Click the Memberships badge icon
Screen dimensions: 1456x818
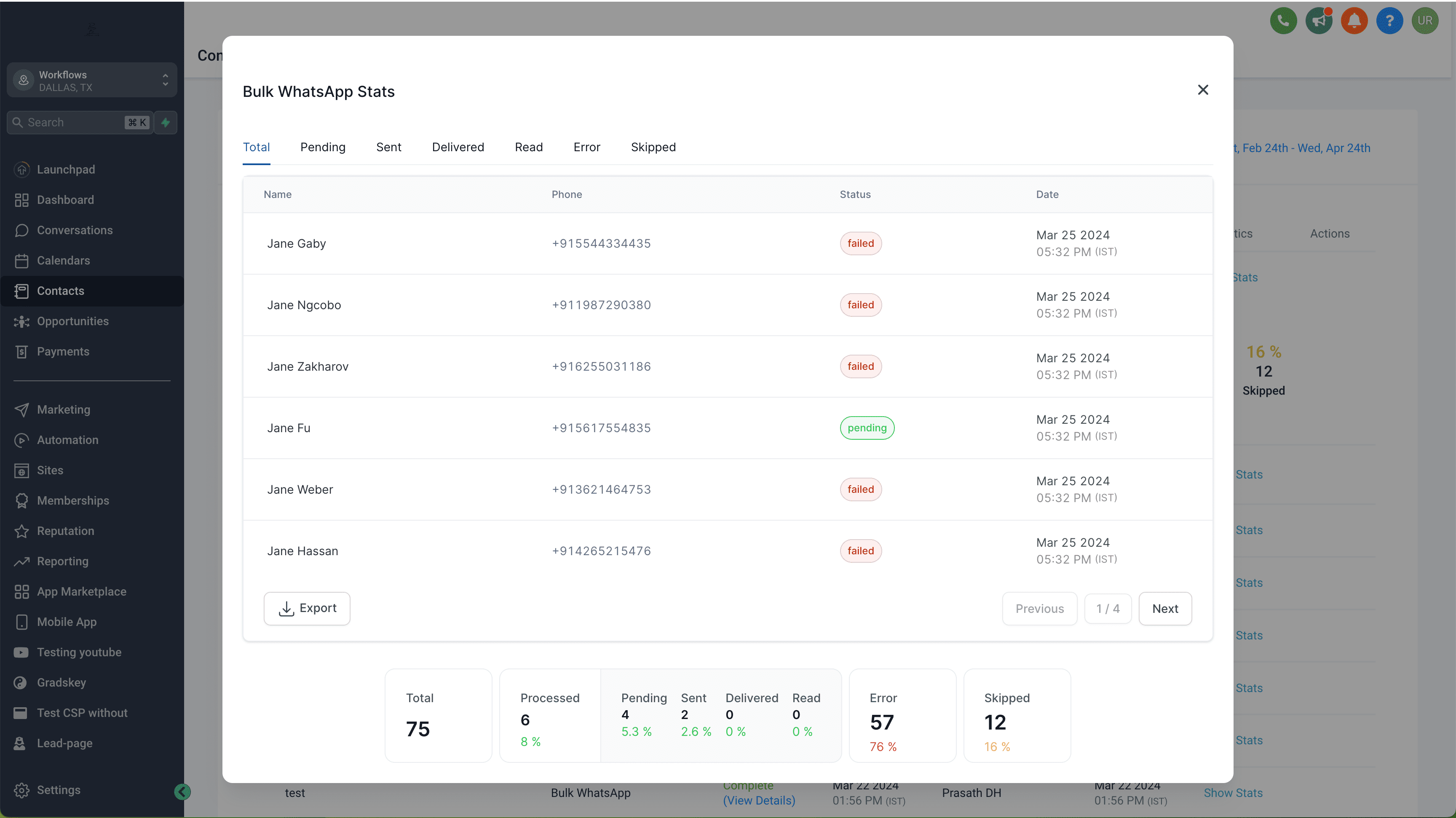click(x=21, y=500)
